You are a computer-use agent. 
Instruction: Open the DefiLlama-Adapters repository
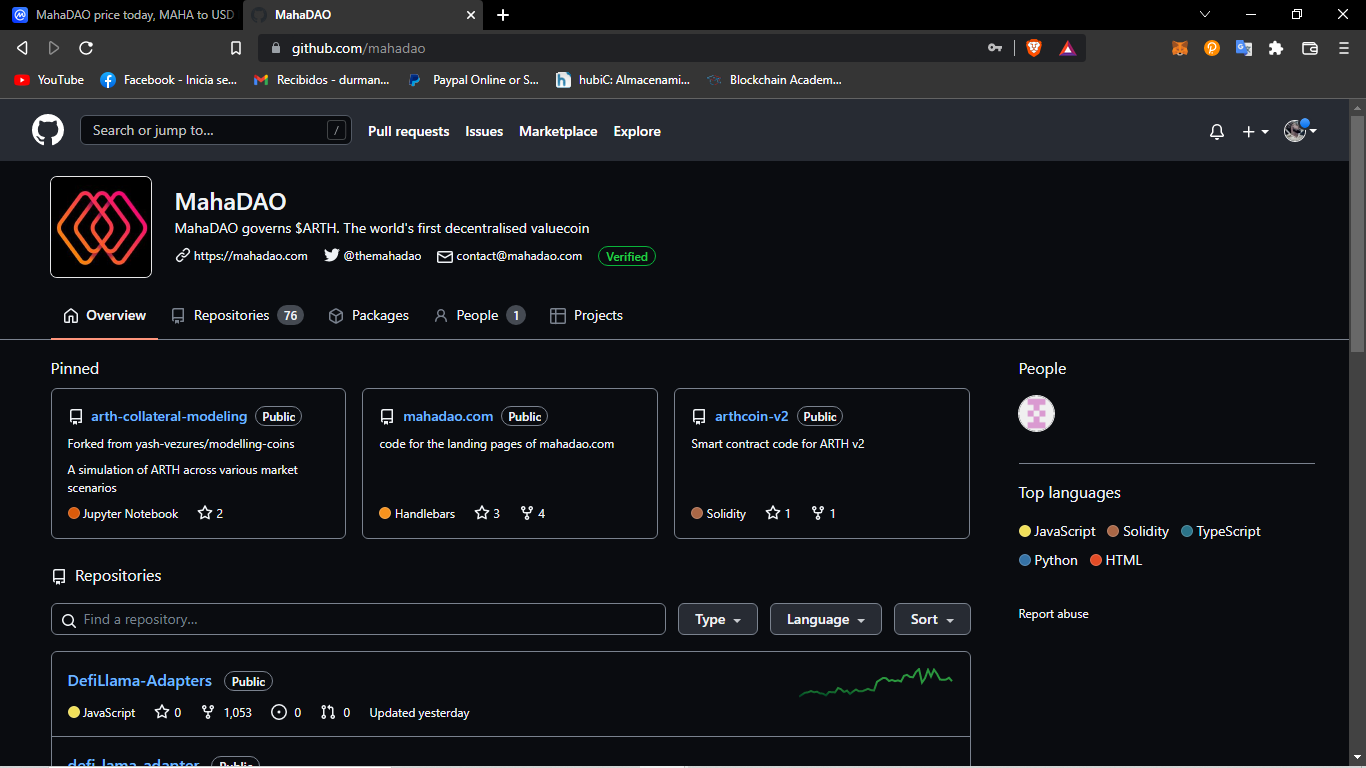click(x=140, y=680)
